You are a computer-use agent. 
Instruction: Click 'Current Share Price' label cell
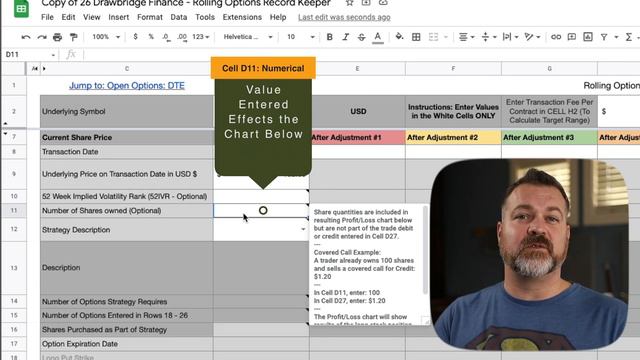pos(127,138)
